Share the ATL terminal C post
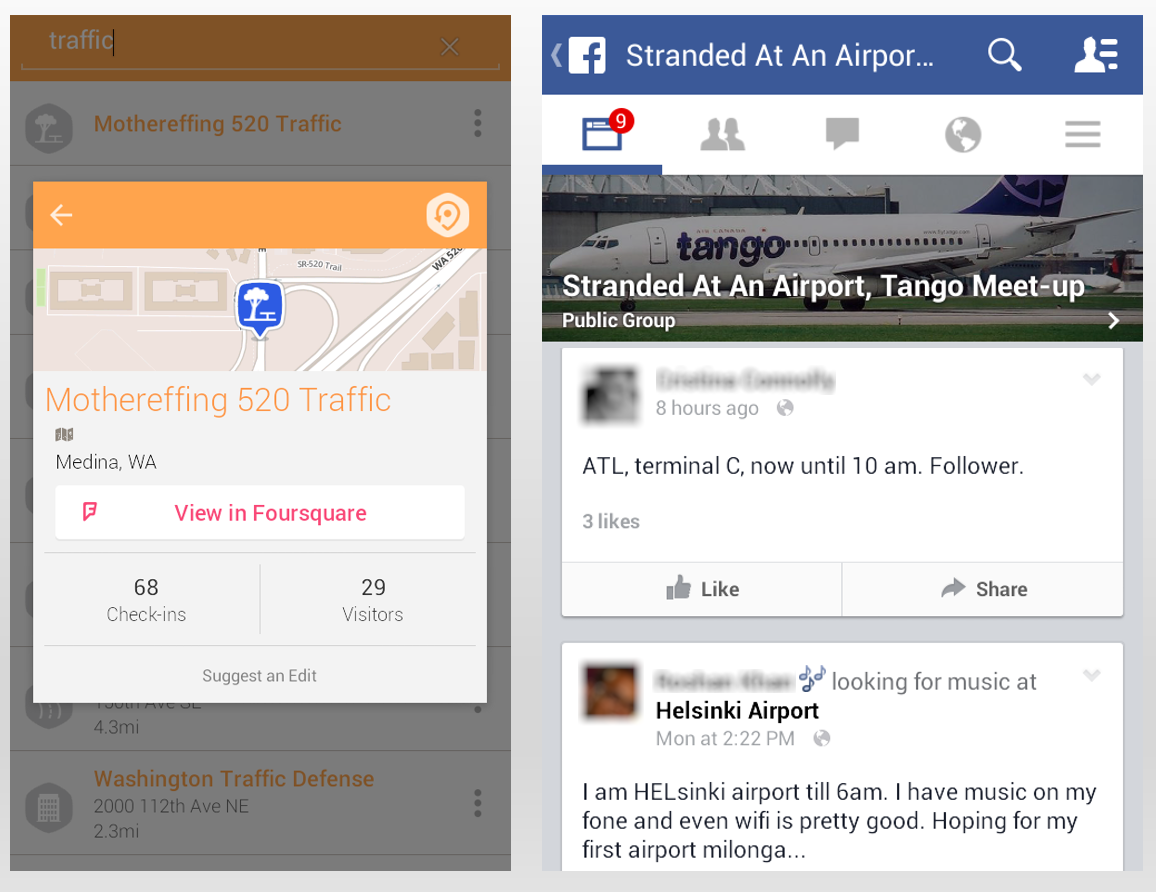Viewport: 1156px width, 892px height. tap(983, 589)
